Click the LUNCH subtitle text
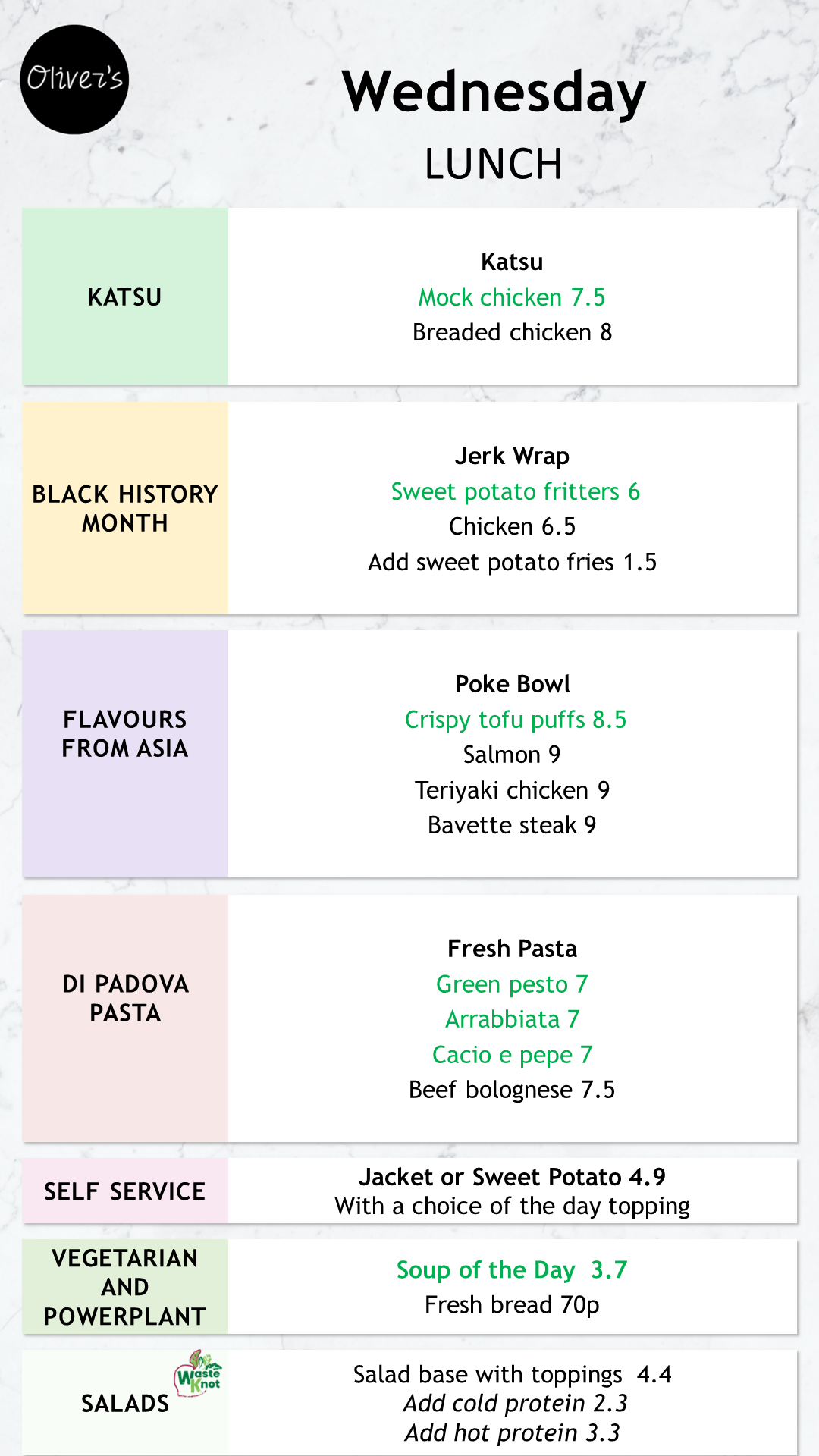 (494, 164)
